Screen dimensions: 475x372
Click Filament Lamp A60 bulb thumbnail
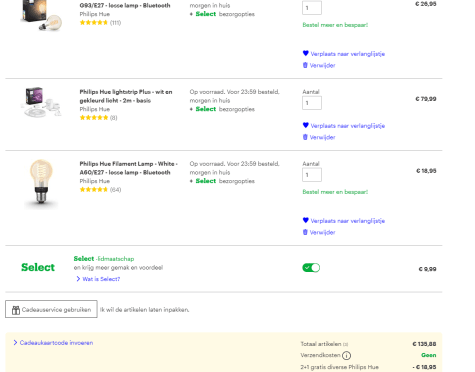(x=41, y=184)
